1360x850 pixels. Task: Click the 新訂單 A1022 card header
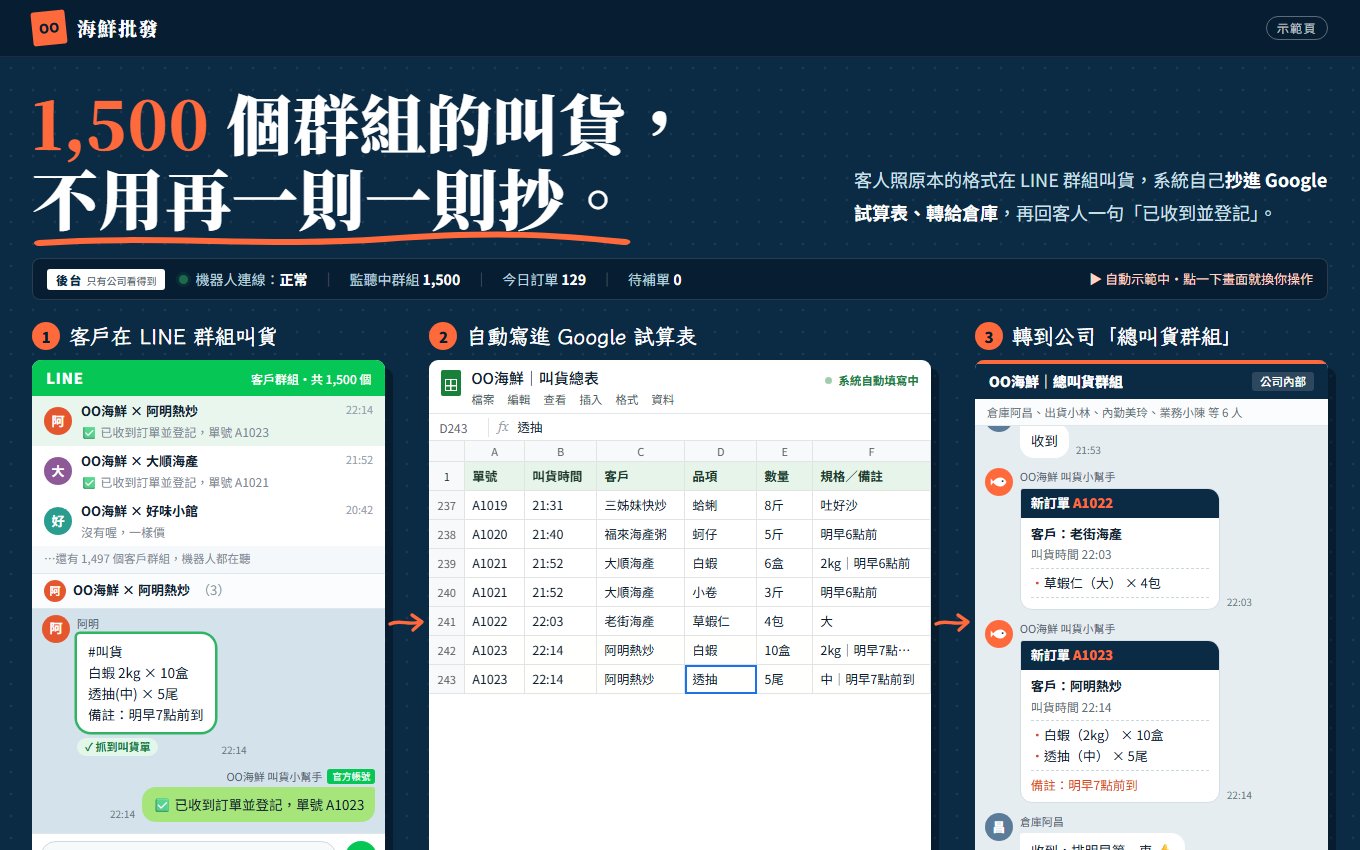pyautogui.click(x=1120, y=503)
